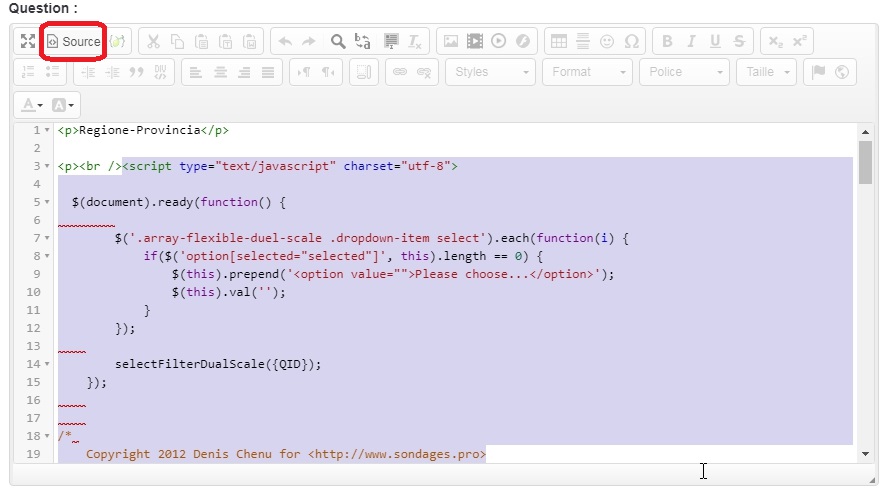Insert video with the film strip icon
Screen dimensions: 893x495
click(x=475, y=41)
